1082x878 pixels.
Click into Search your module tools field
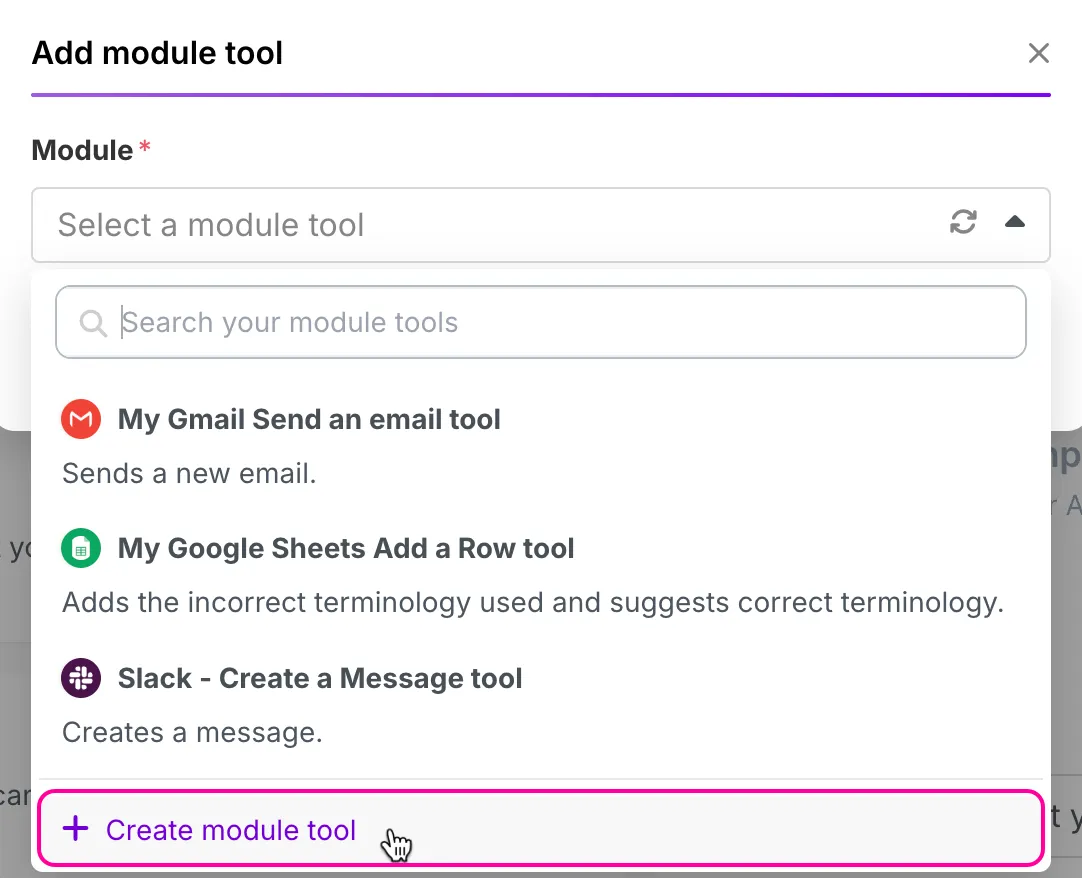541,322
